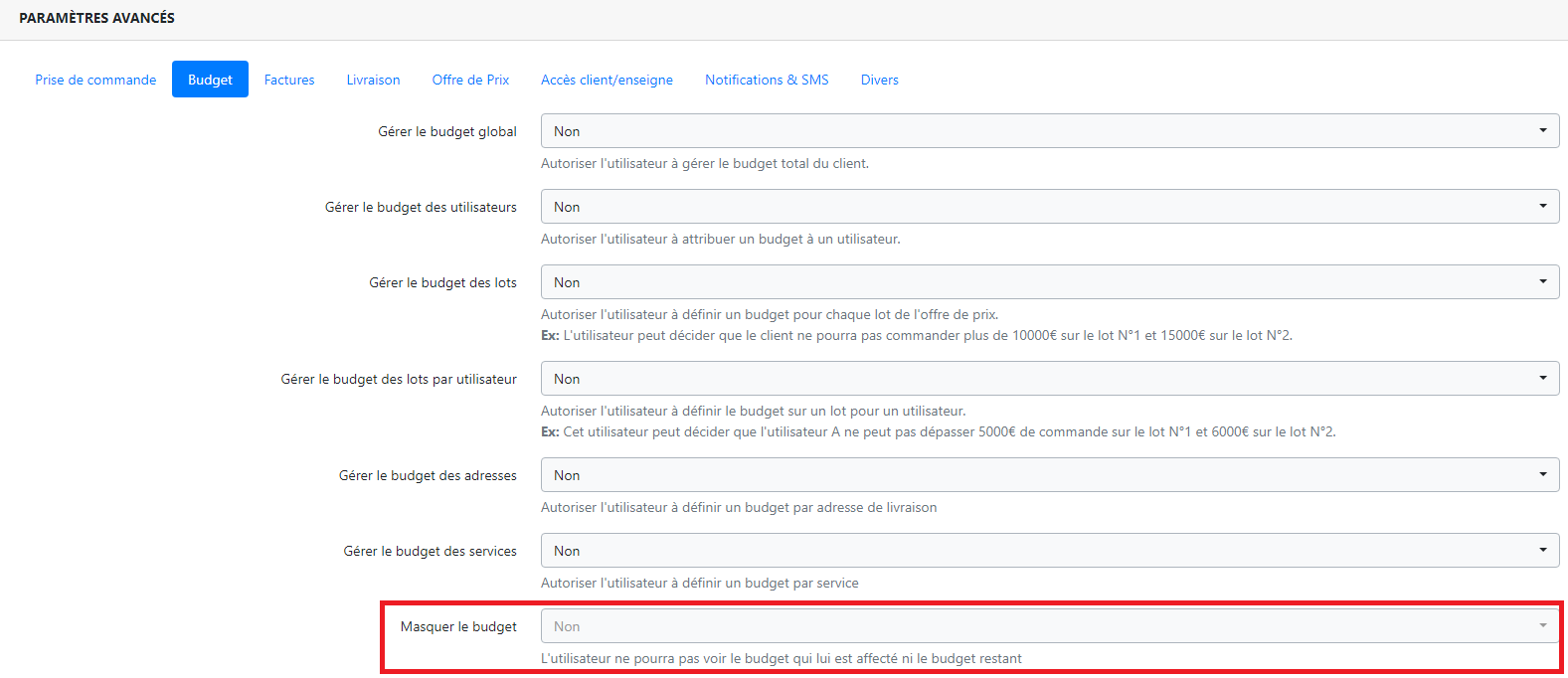Open the Gérer le budget des utilisateurs dropdown
The height and width of the screenshot is (678, 1568).
pos(1049,207)
